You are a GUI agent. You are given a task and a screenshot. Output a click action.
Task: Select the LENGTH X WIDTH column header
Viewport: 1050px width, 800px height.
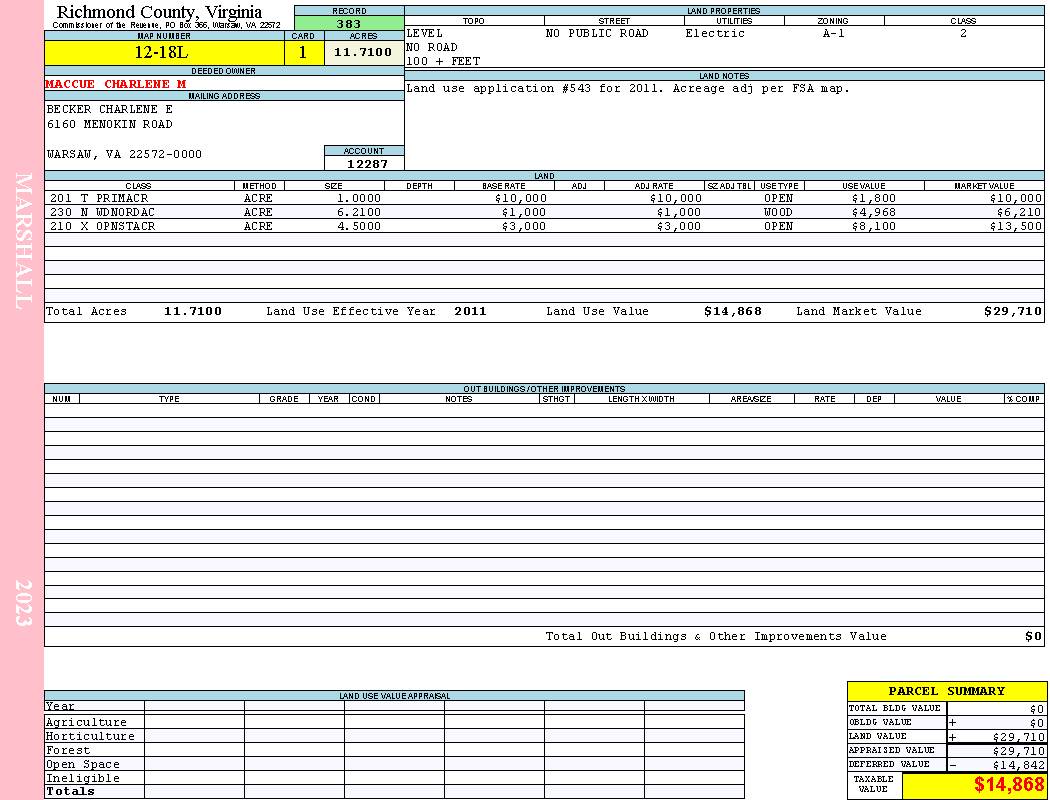coord(642,399)
